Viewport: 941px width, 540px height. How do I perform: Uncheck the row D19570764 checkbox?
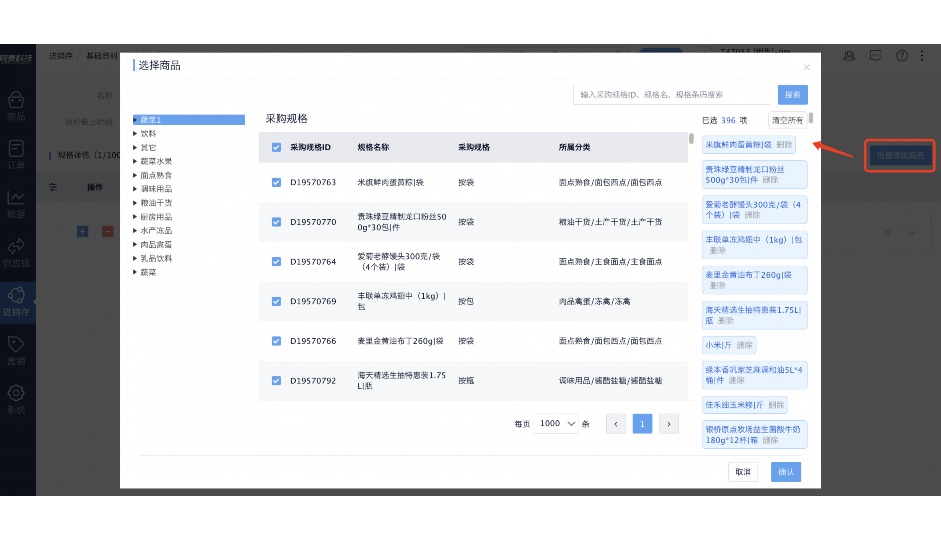point(276,262)
